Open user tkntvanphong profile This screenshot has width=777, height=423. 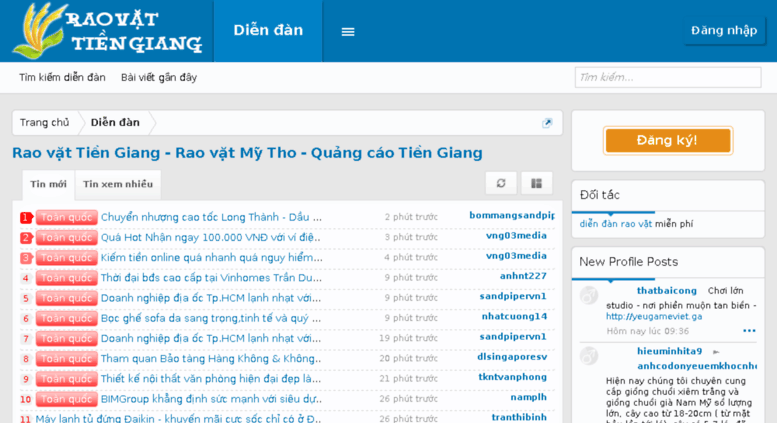(513, 377)
